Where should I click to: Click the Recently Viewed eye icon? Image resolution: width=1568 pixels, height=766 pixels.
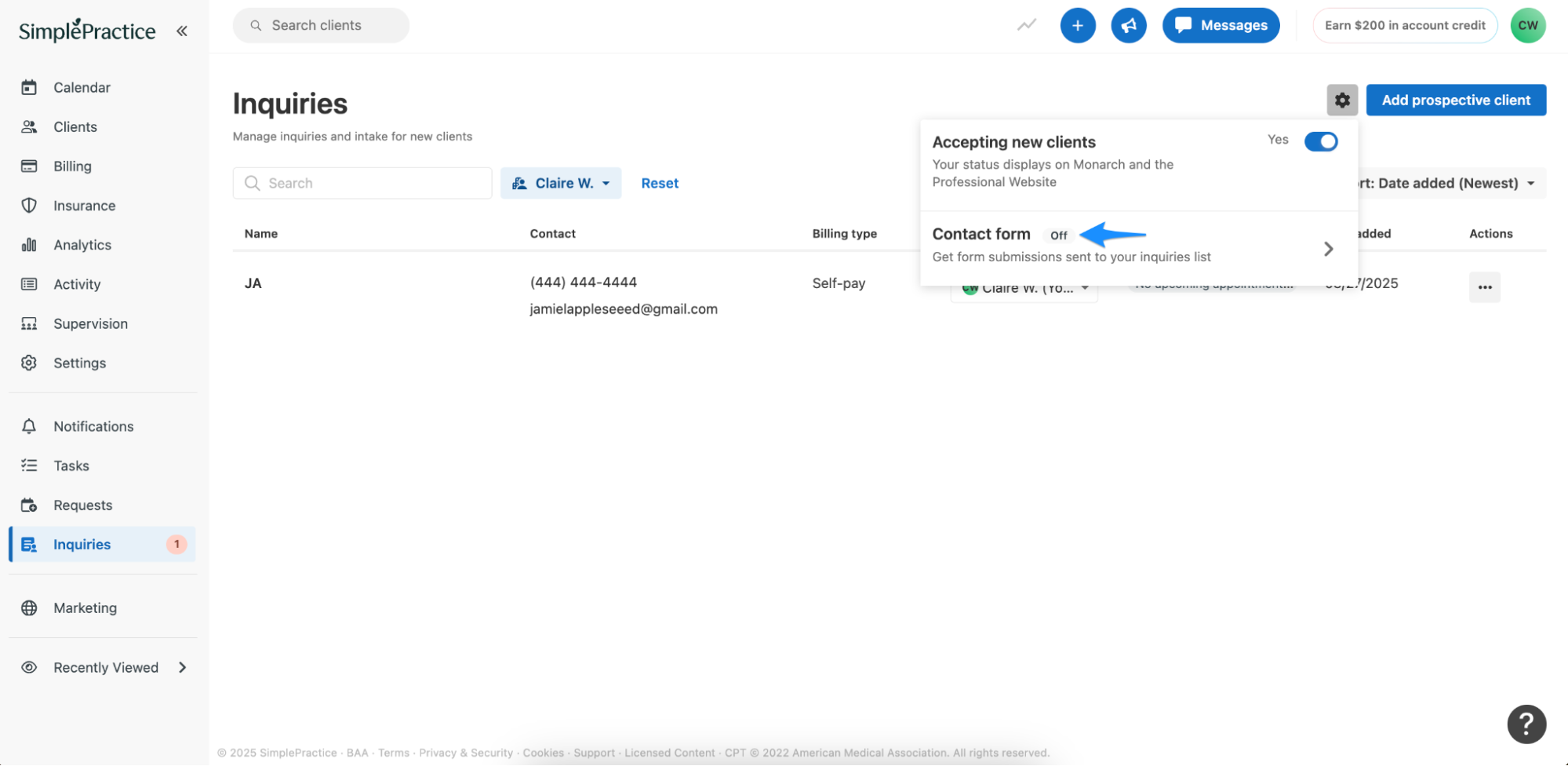point(29,667)
